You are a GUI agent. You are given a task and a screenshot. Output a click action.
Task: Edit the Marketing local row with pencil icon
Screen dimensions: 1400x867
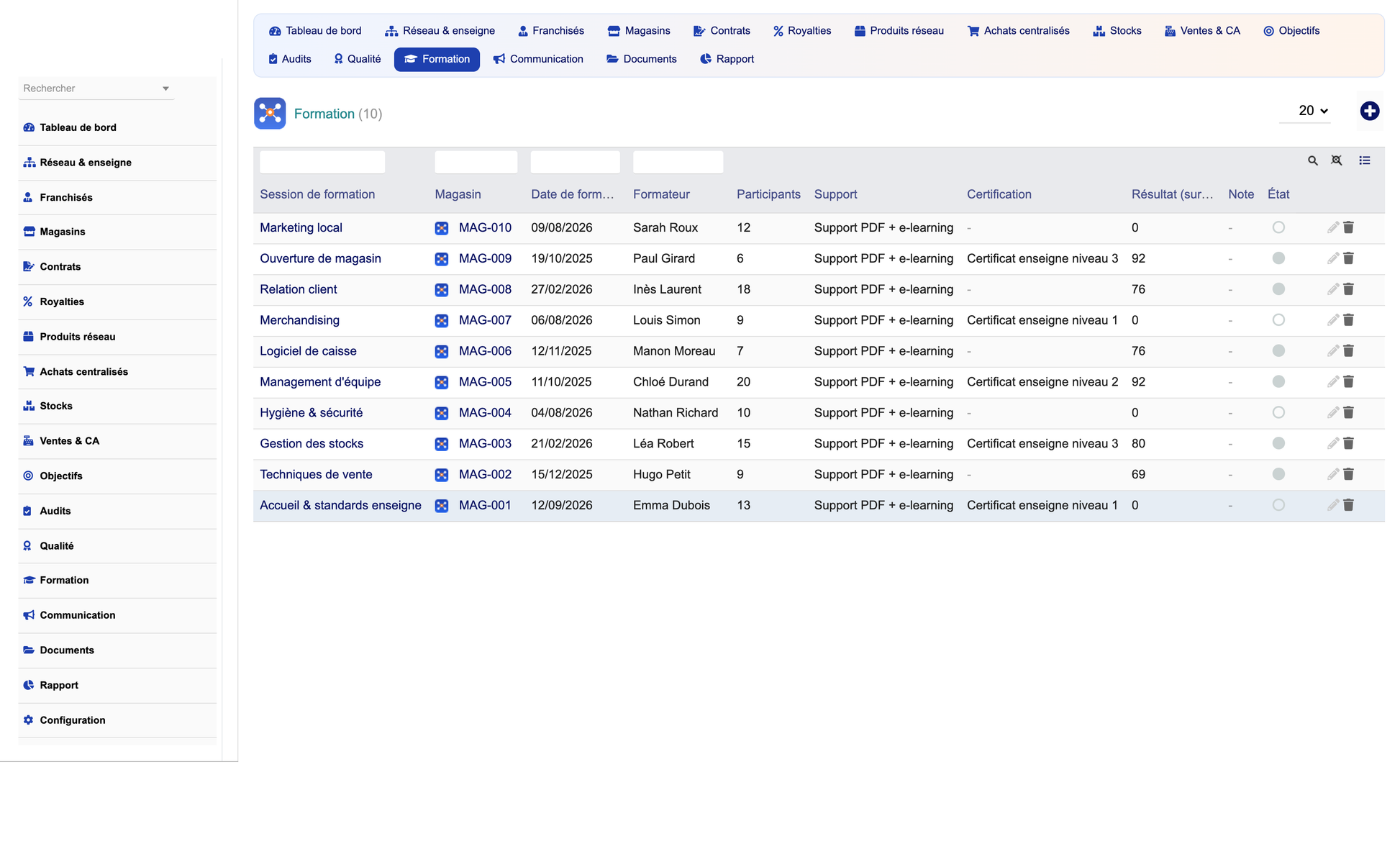1332,227
